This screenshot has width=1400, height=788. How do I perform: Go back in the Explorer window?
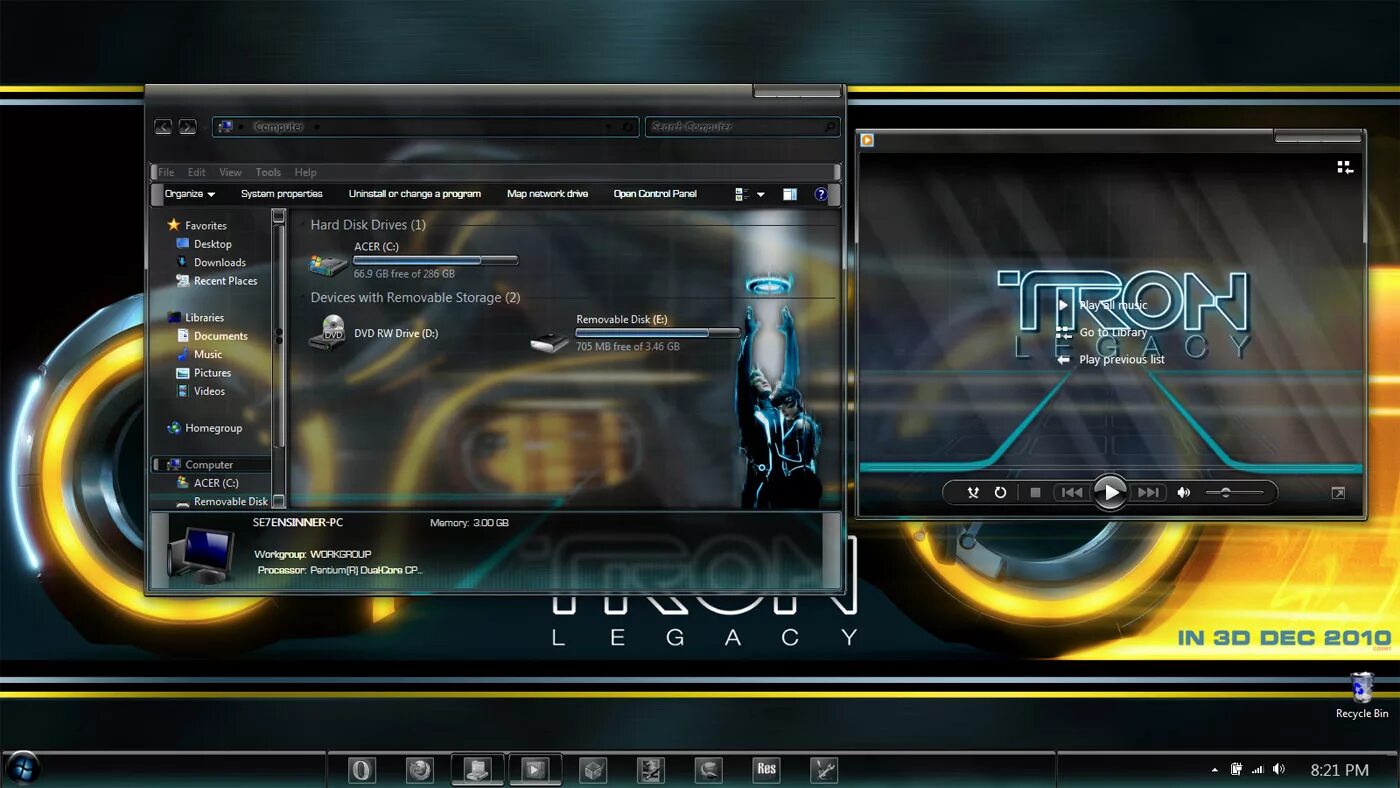click(163, 127)
